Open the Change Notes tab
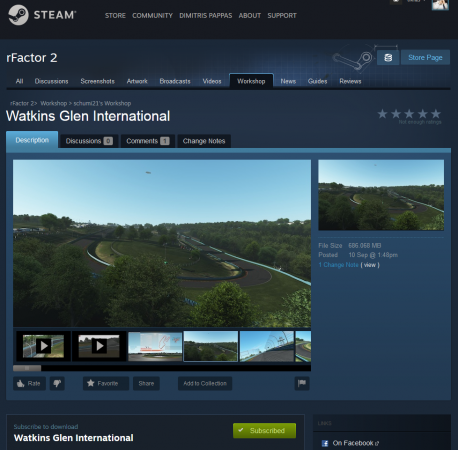This screenshot has width=458, height=450. [204, 141]
